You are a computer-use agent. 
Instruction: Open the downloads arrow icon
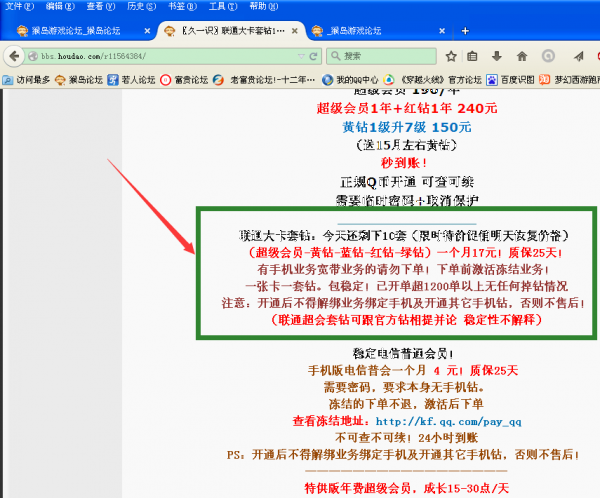[x=497, y=56]
